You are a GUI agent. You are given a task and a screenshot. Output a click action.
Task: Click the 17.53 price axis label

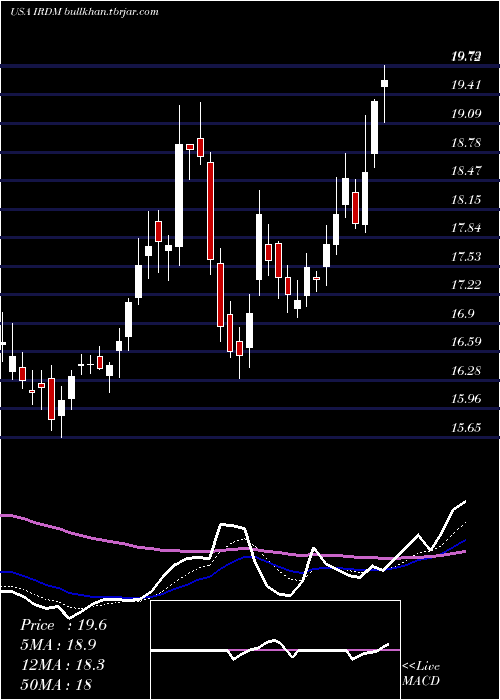click(x=466, y=256)
